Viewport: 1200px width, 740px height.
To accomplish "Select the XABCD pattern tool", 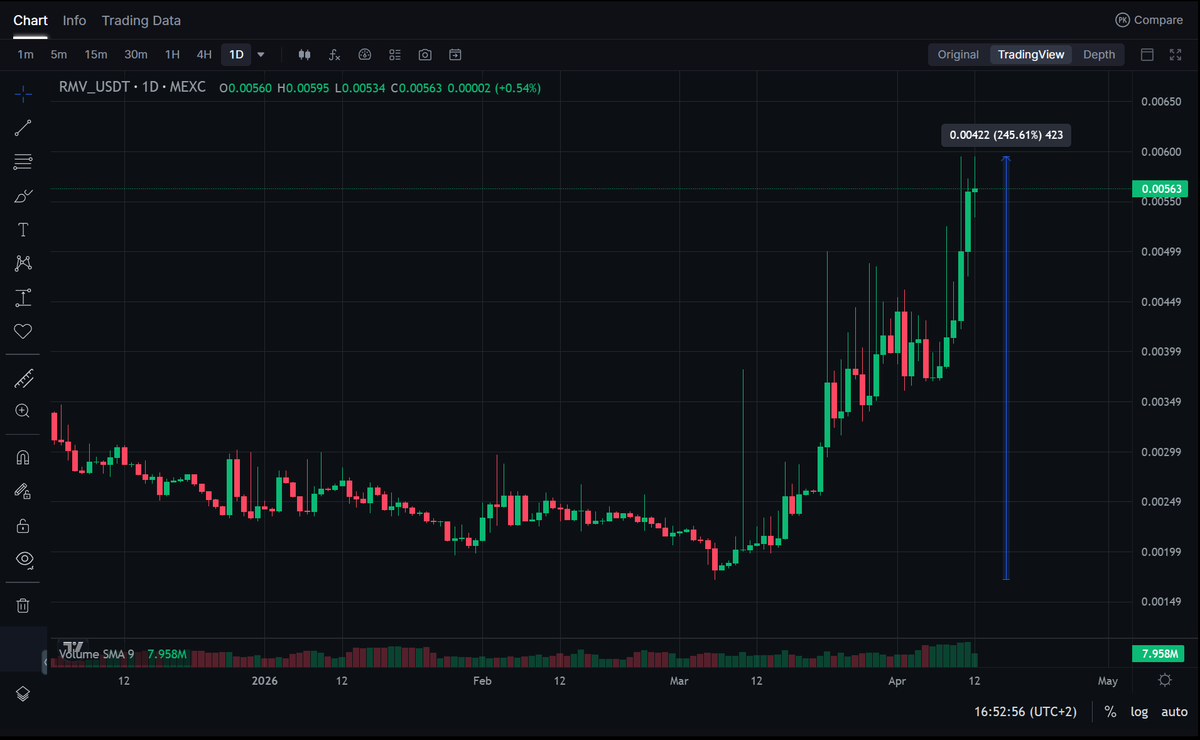I will (22, 262).
